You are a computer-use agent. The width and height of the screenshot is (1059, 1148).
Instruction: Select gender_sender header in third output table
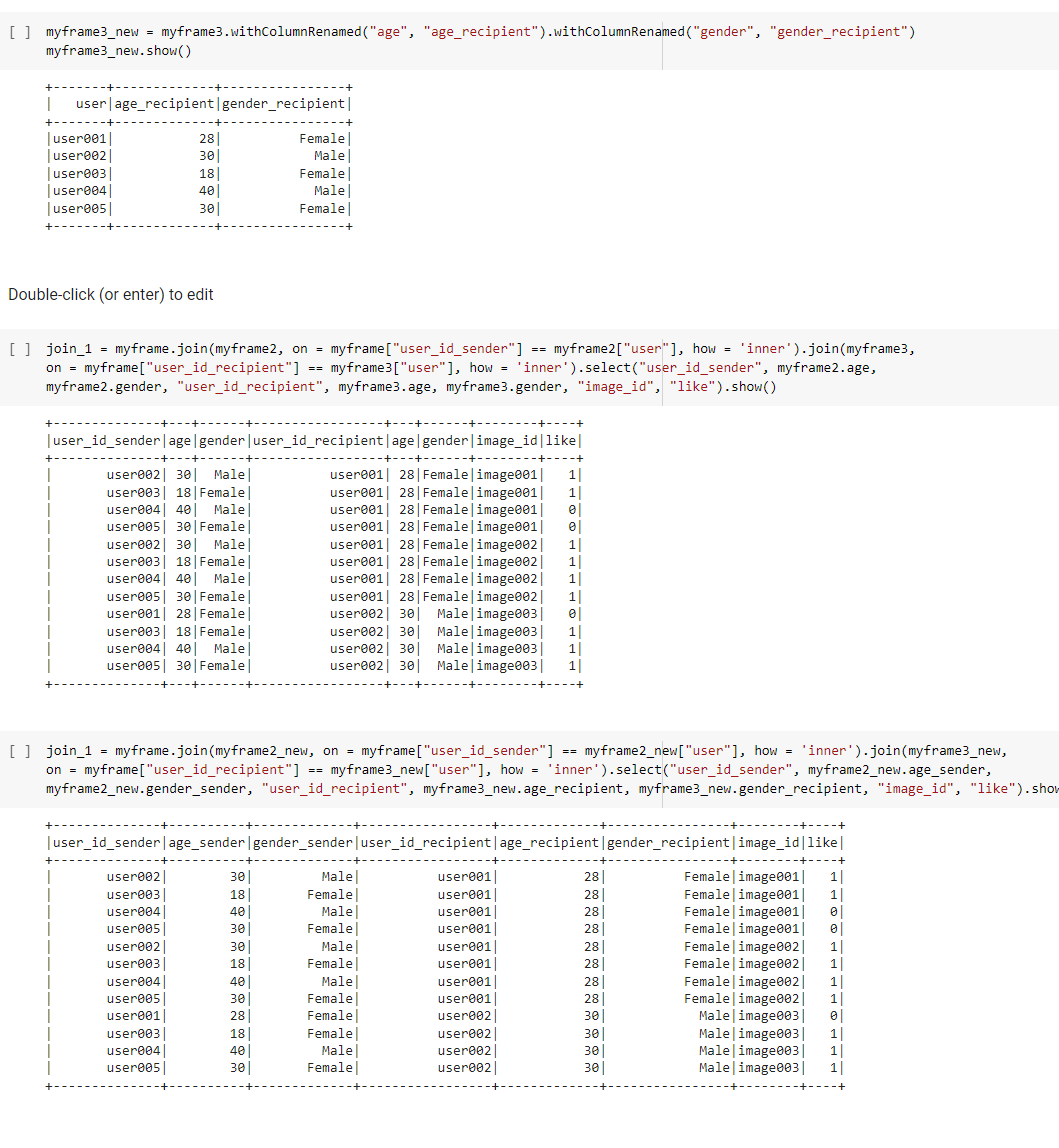[x=302, y=843]
